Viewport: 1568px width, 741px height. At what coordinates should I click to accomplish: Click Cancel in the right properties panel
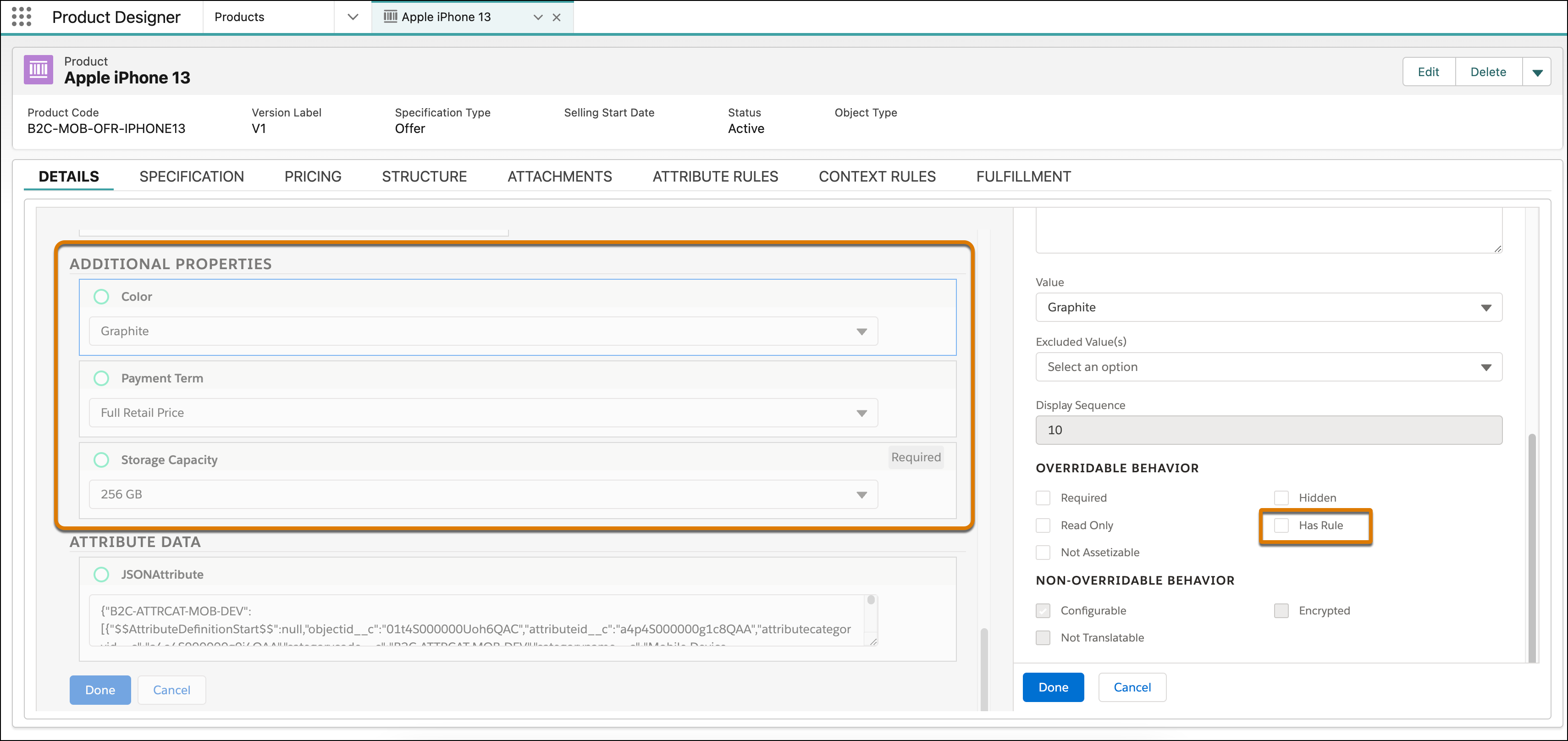coord(1132,687)
